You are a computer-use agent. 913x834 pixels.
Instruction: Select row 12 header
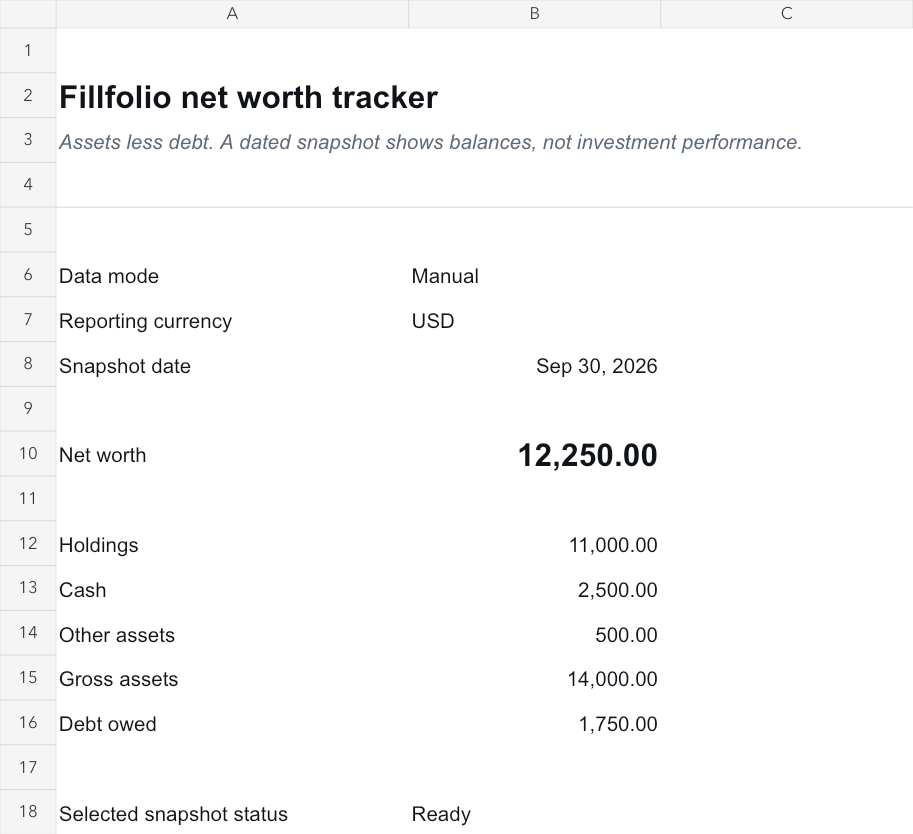[x=28, y=543]
